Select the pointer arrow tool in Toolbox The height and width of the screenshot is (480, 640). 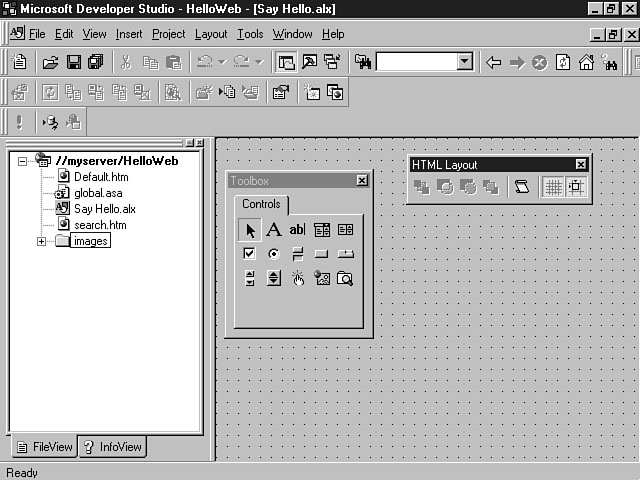(250, 230)
